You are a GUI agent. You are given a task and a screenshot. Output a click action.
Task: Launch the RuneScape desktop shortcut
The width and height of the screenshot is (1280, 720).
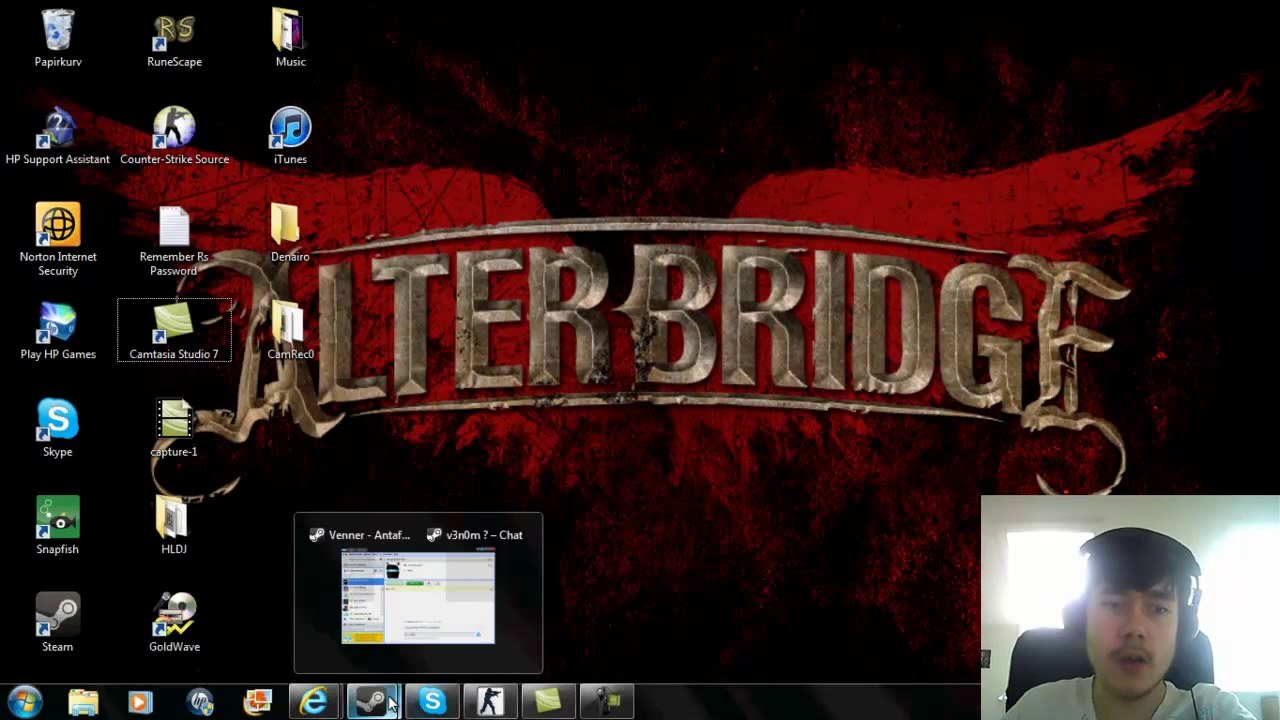(174, 32)
